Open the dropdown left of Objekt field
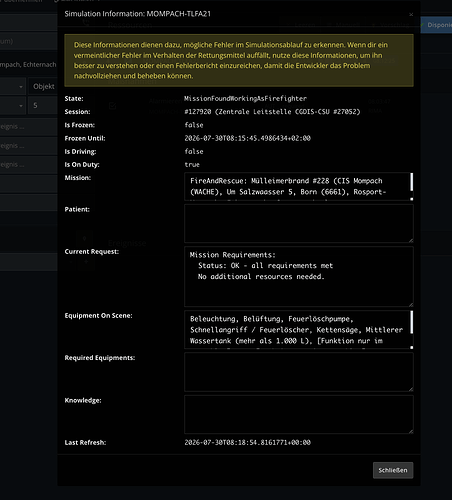The width and height of the screenshot is (452, 500). point(13,87)
